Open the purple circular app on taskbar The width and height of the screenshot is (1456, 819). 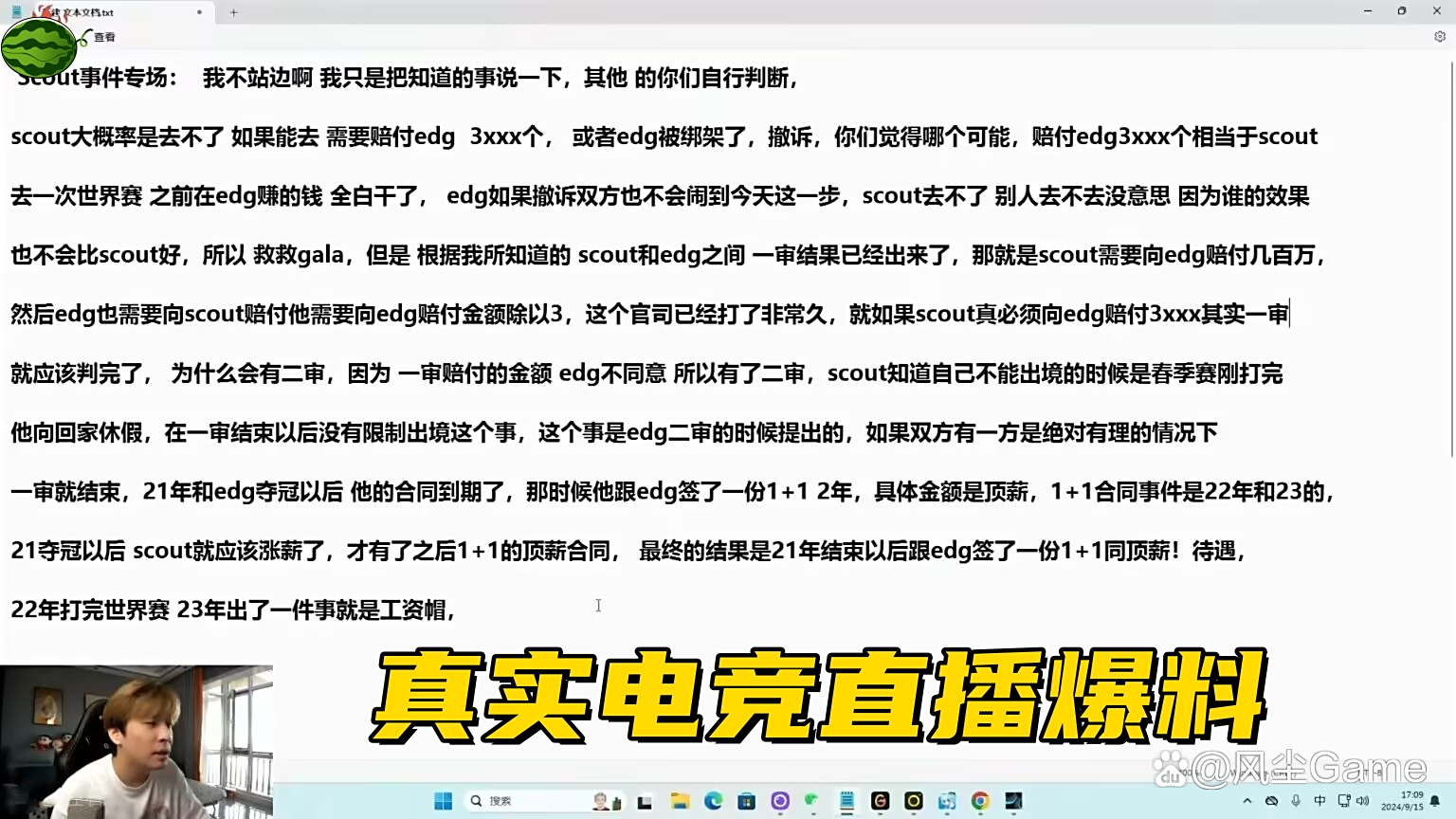780,801
